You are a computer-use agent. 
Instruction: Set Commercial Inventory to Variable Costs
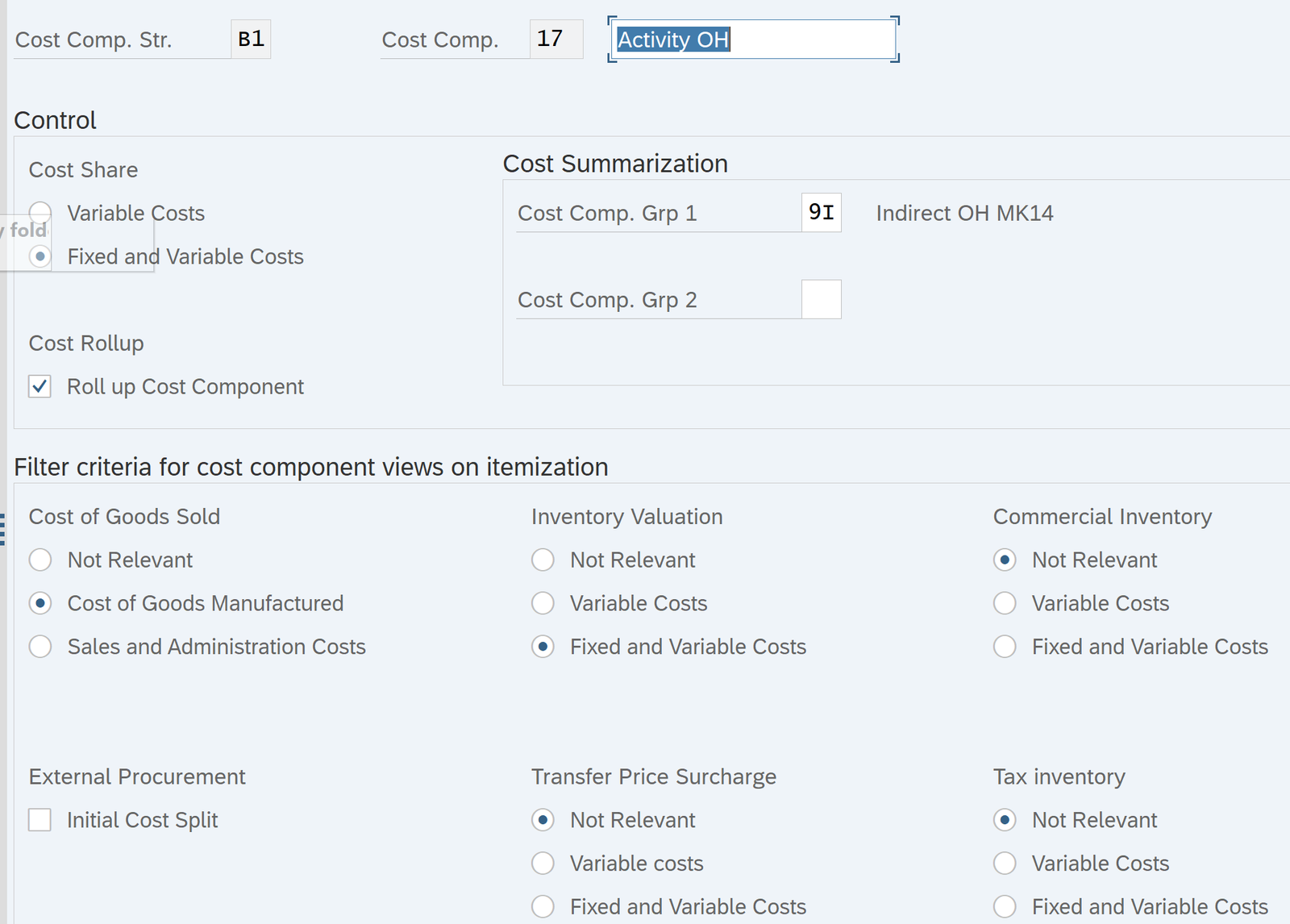(x=1005, y=603)
